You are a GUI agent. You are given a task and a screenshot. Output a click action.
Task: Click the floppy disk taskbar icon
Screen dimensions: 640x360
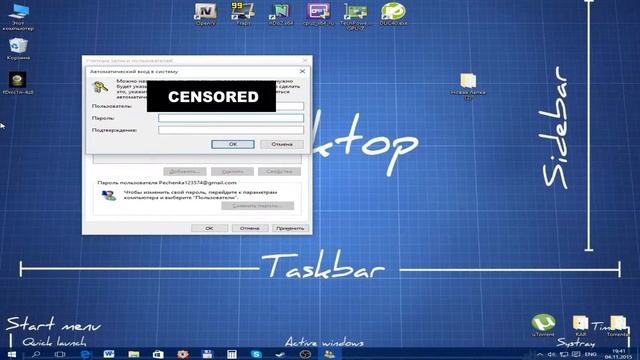[x=207, y=354]
